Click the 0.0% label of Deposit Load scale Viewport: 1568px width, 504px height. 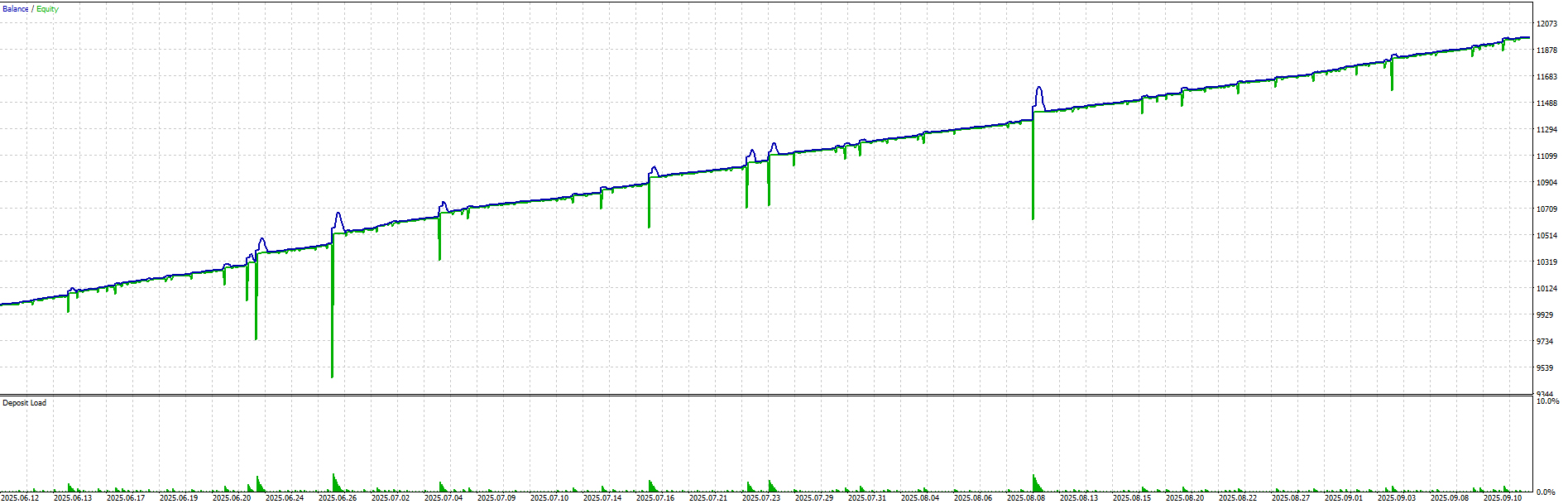click(x=1546, y=492)
